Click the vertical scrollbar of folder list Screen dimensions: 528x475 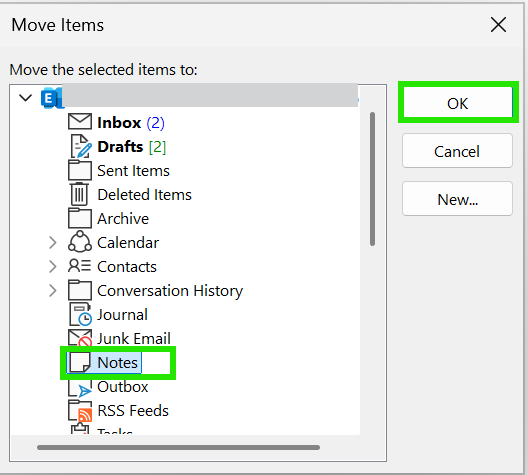(x=372, y=179)
